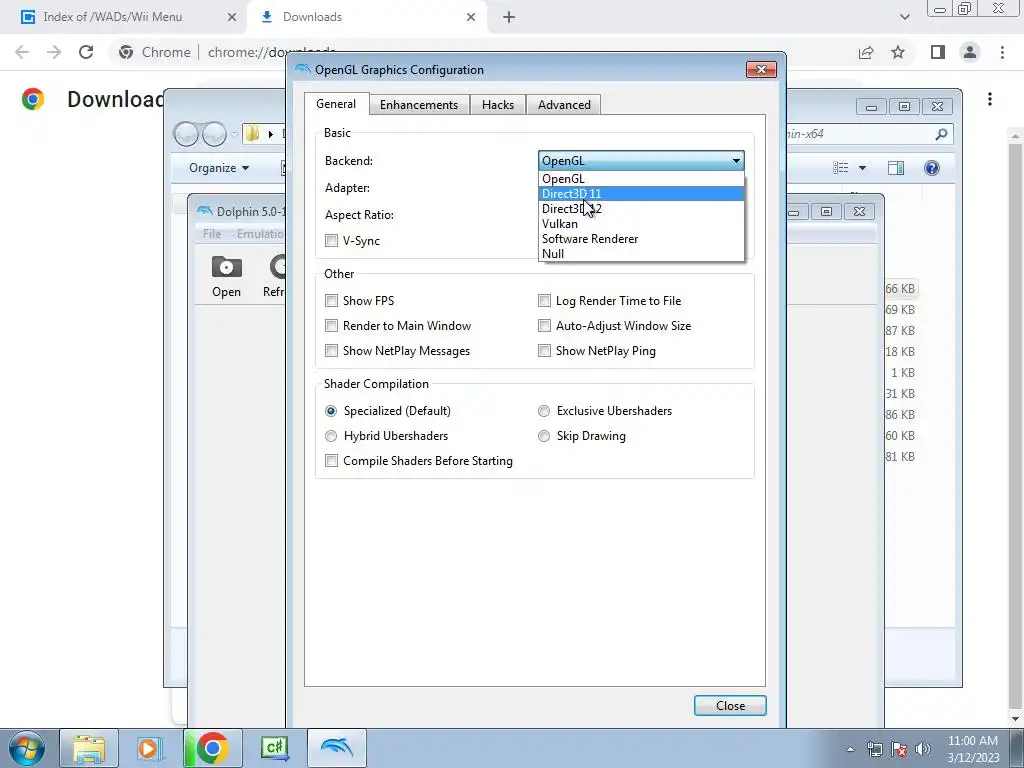Viewport: 1024px width, 768px height.
Task: Click the Dolphin taskbar icon
Action: click(x=336, y=748)
